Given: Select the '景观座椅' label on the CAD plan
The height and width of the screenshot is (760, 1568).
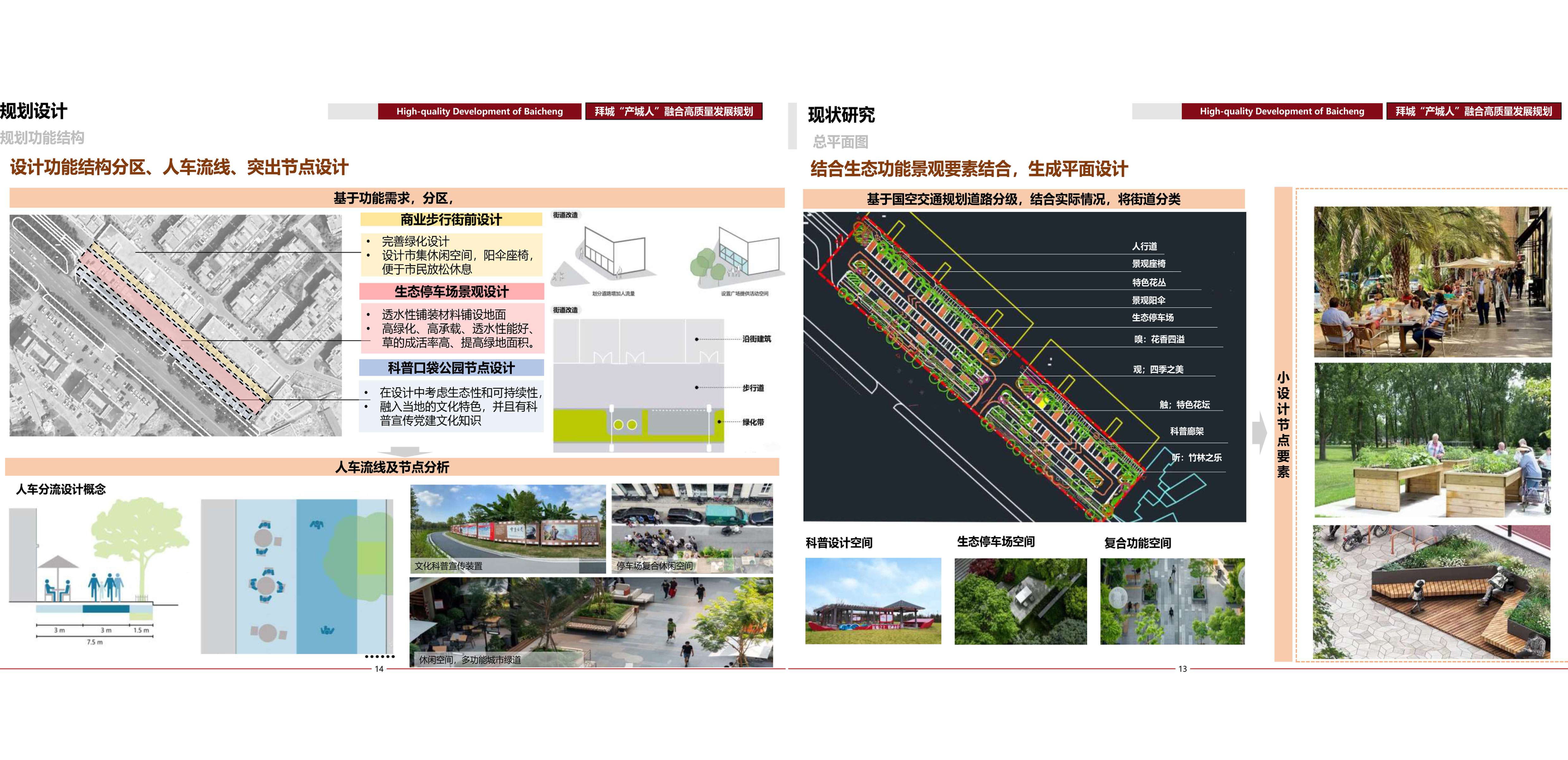Looking at the screenshot, I should pyautogui.click(x=1149, y=264).
